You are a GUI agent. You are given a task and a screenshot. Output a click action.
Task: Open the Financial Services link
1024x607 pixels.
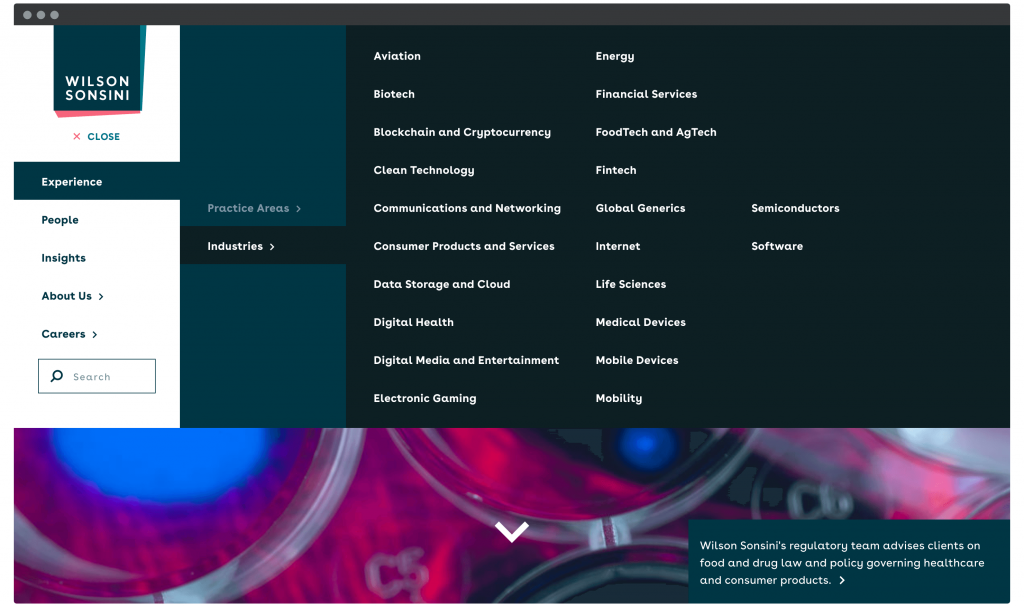647,94
